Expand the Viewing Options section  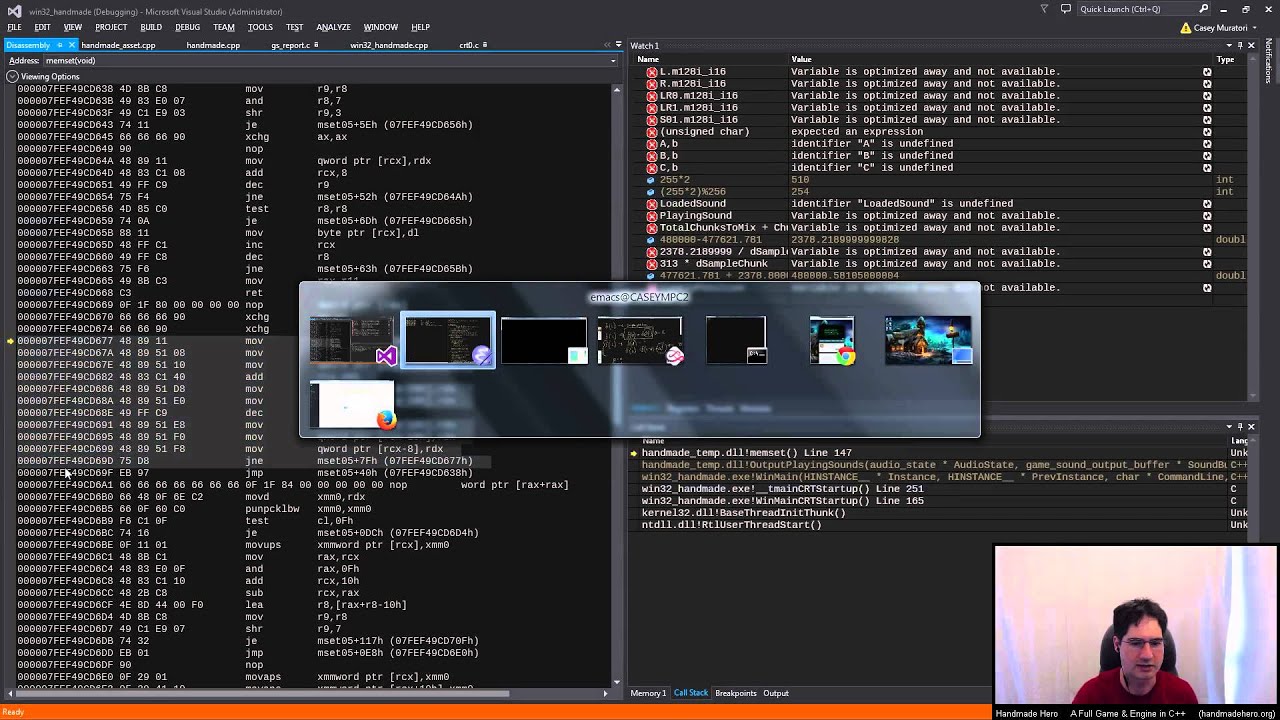pyautogui.click(x=12, y=77)
